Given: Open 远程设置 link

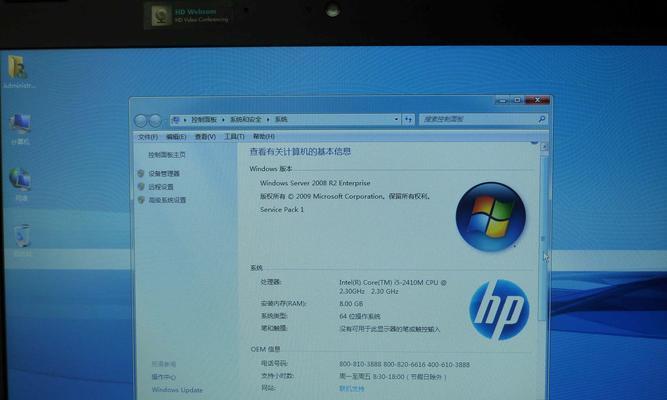Looking at the screenshot, I should click(161, 186).
